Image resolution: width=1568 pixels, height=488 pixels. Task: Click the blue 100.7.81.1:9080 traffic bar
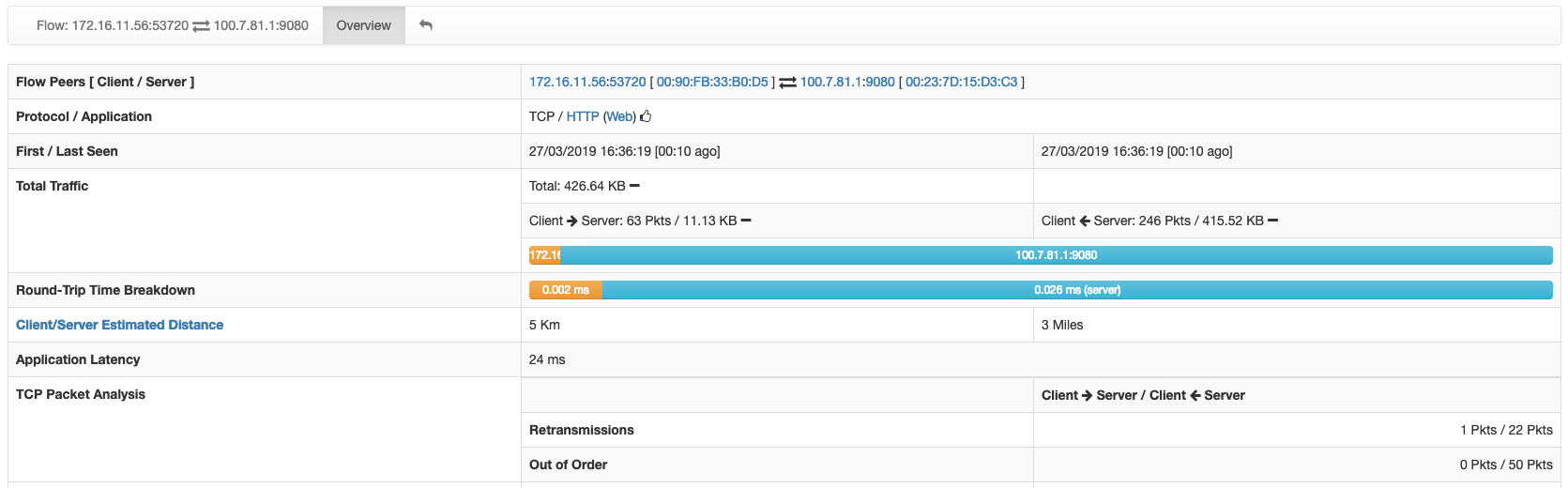point(1057,255)
